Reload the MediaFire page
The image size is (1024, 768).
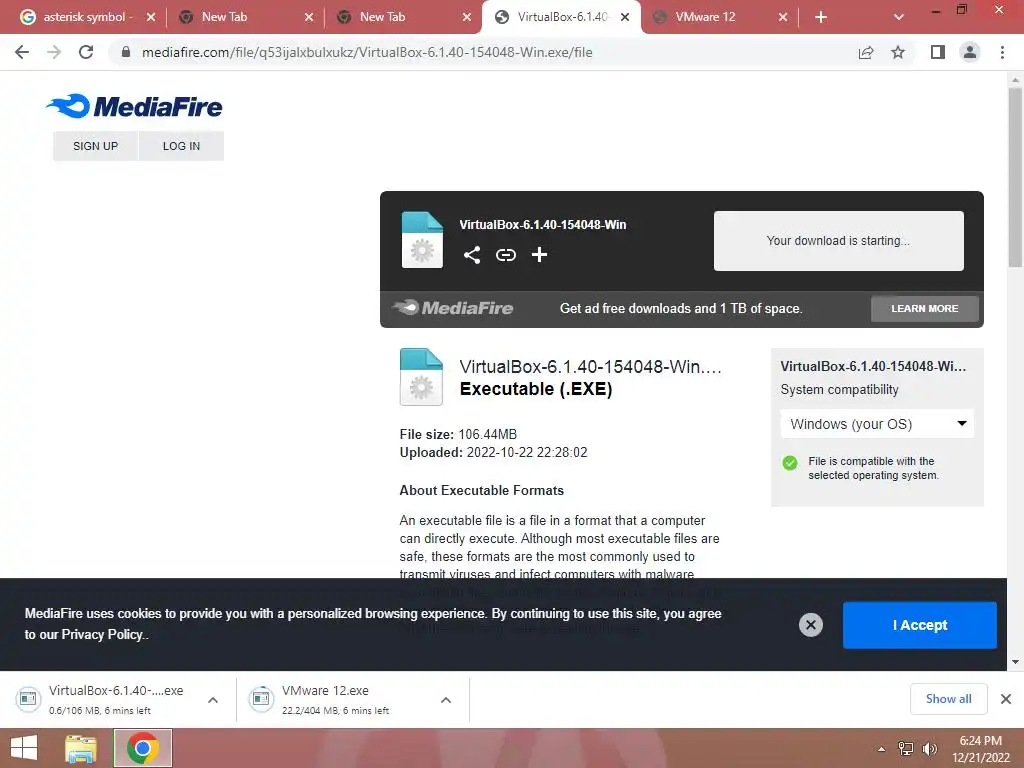point(86,52)
